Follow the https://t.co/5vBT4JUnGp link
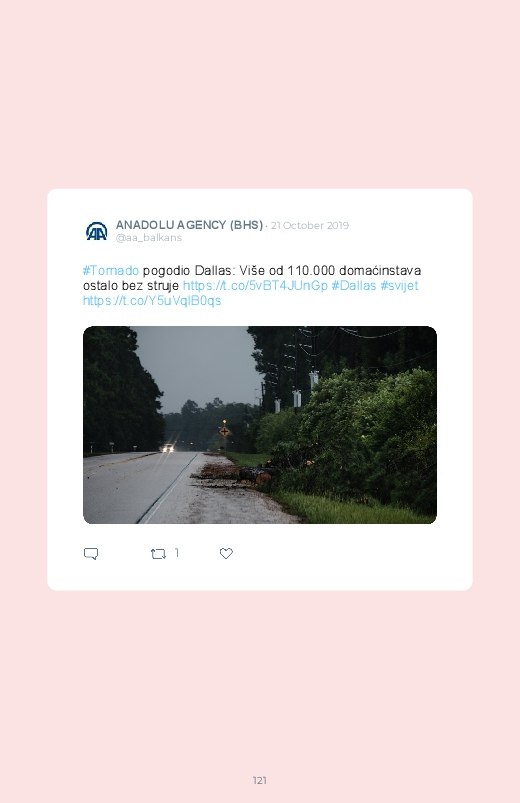Screen dimensions: 520x803 [x=255, y=285]
